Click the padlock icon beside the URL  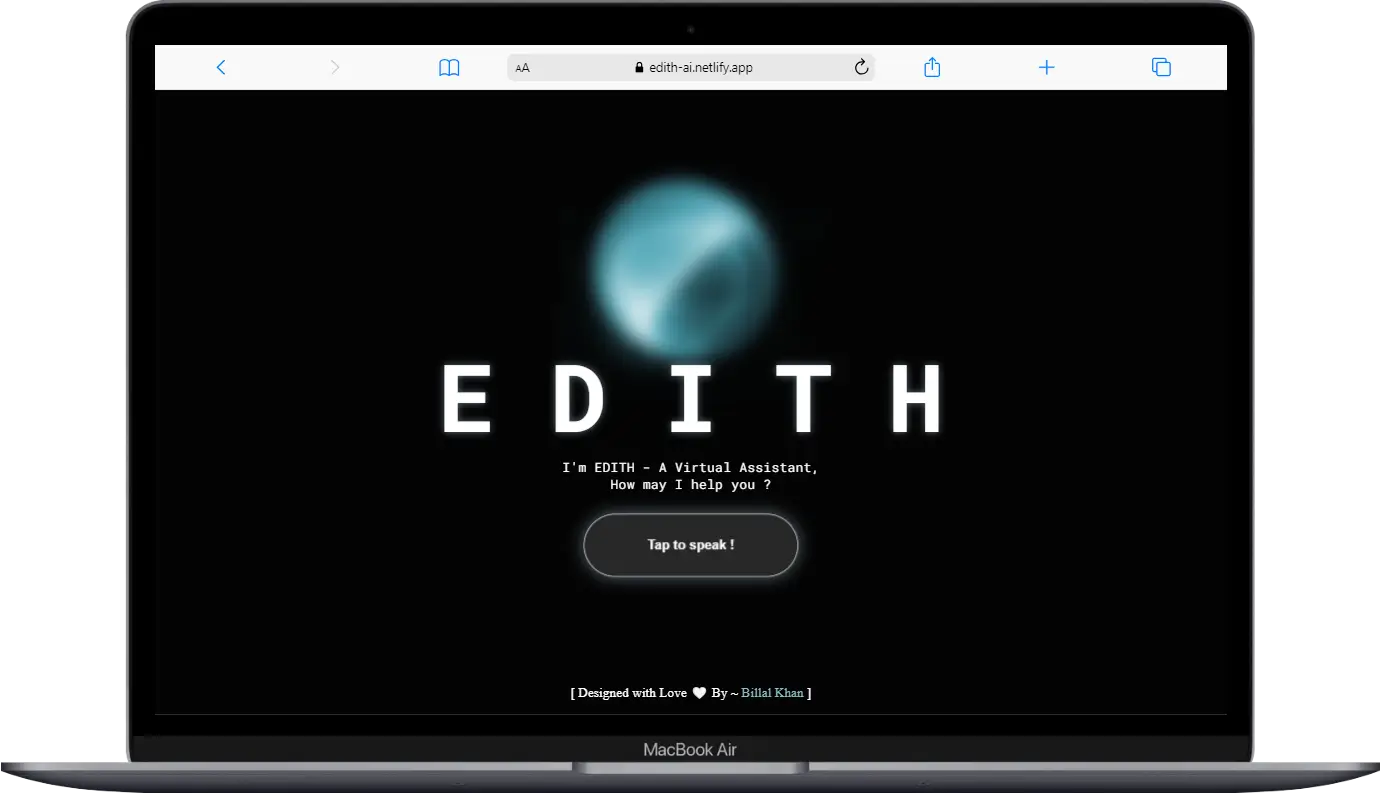[640, 68]
